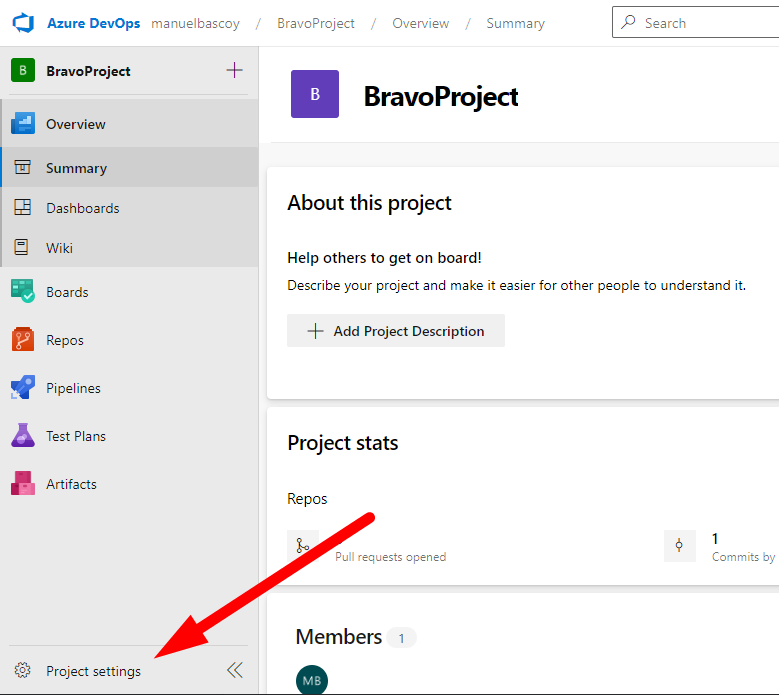Open the Repos section icon

[23, 340]
